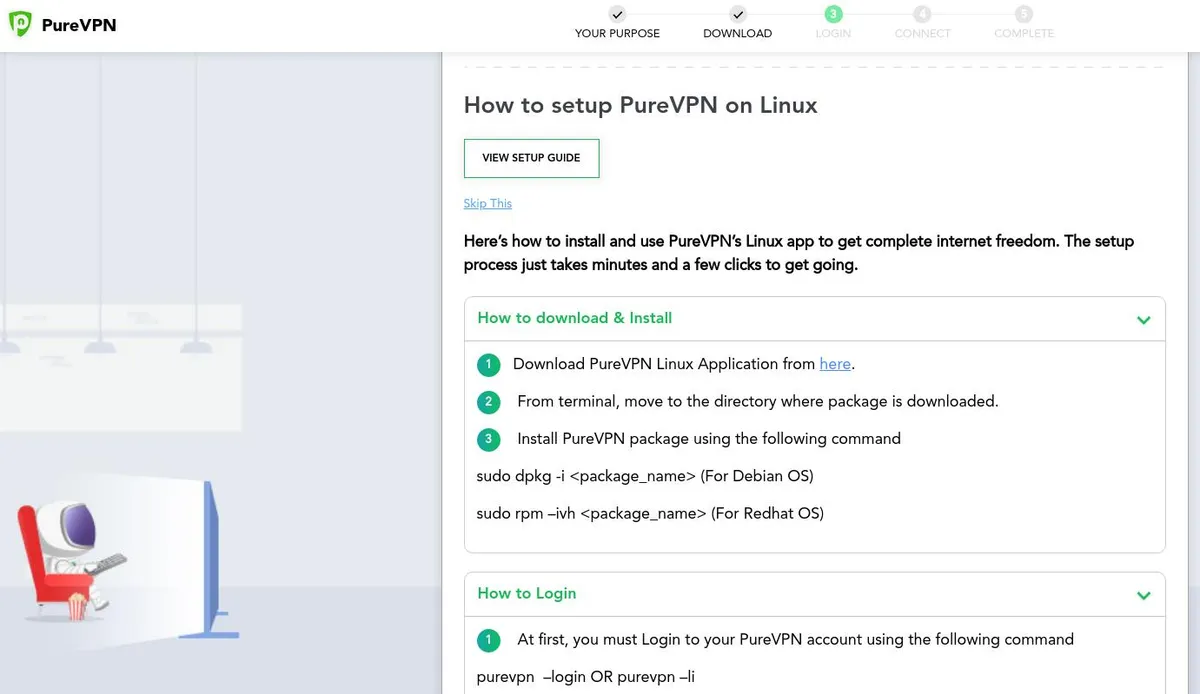Click the VIEW SETUP GUIDE button
The height and width of the screenshot is (694, 1200).
click(x=531, y=158)
